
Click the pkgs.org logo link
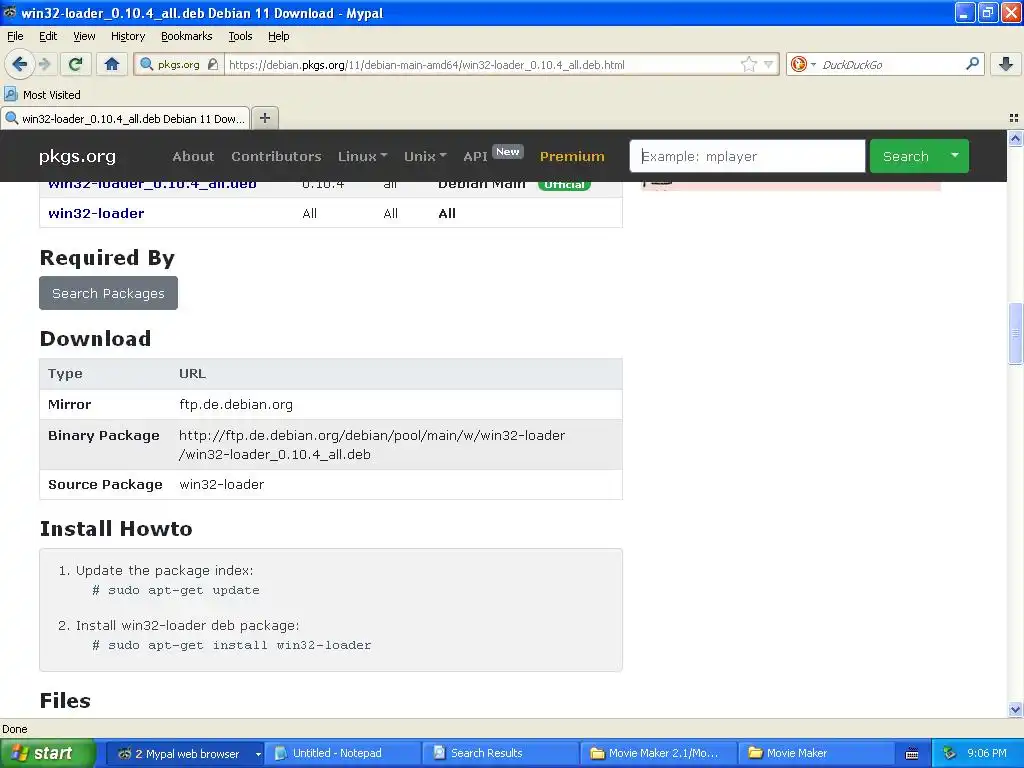(x=77, y=156)
